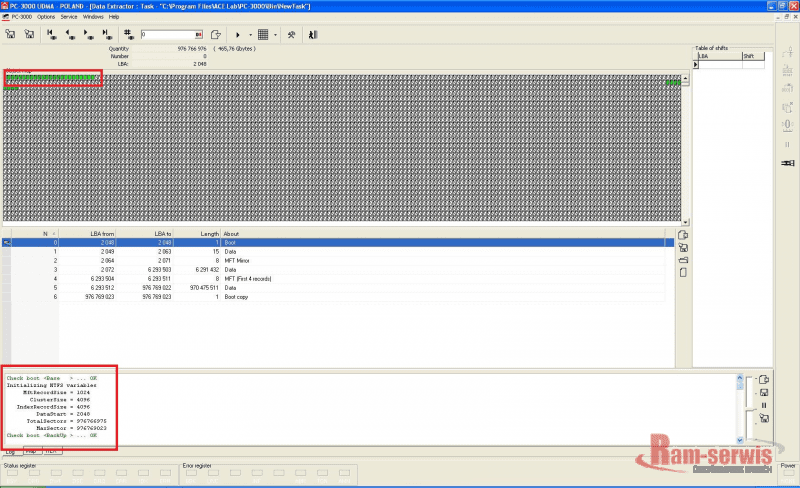Open the Options menu
The image size is (800, 488).
pyautogui.click(x=46, y=17)
